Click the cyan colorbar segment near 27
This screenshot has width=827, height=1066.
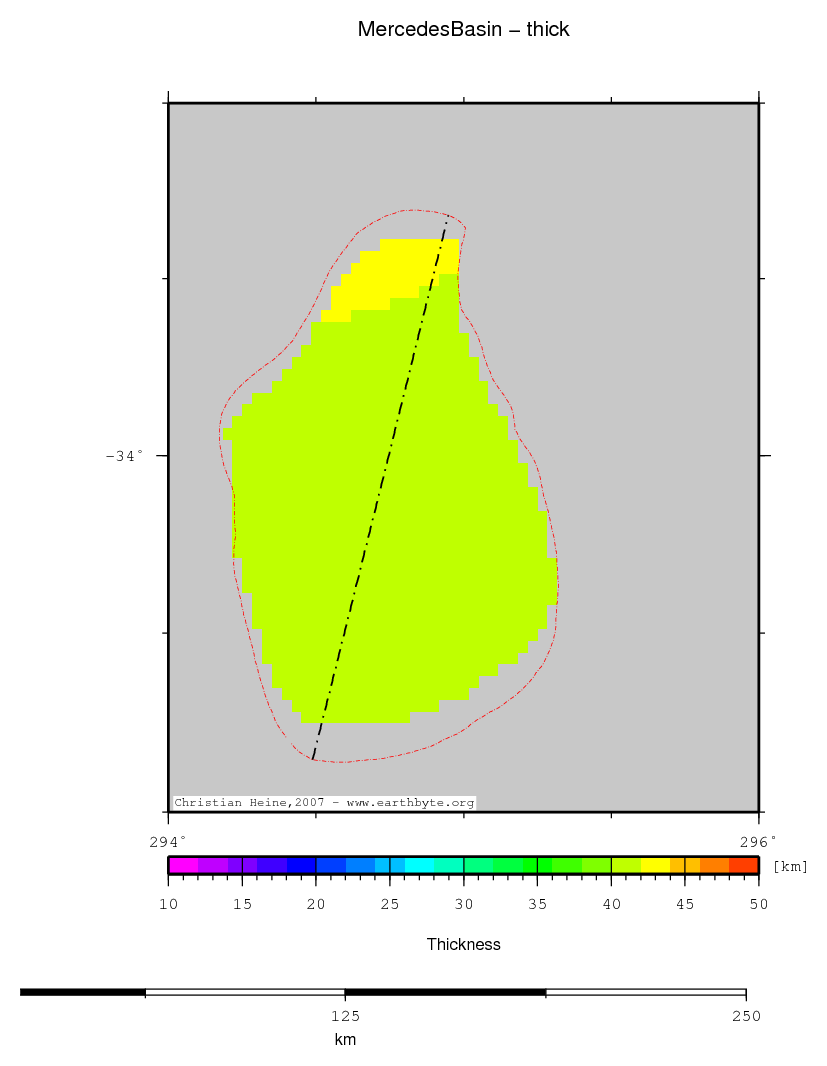tap(419, 865)
